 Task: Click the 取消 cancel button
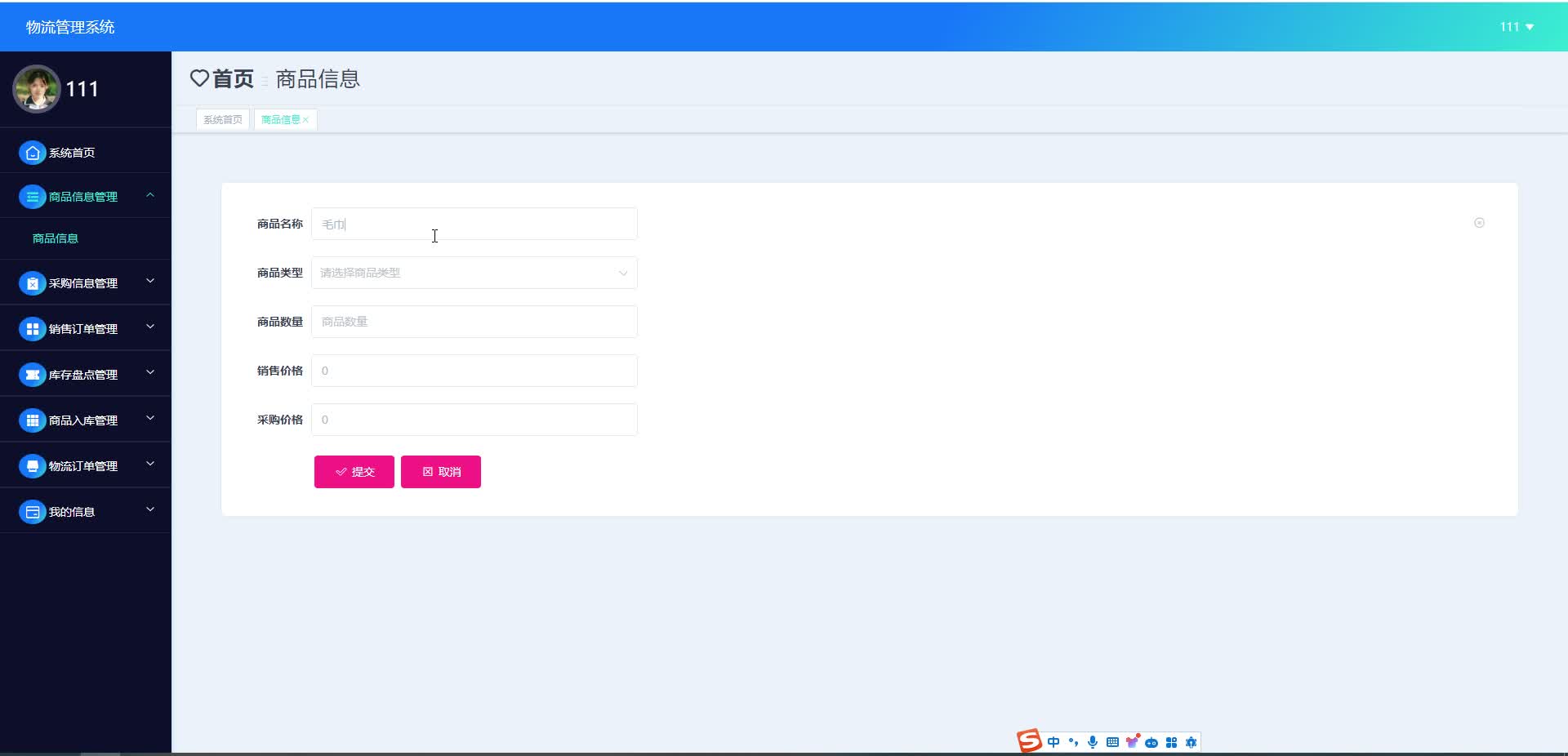click(x=441, y=472)
